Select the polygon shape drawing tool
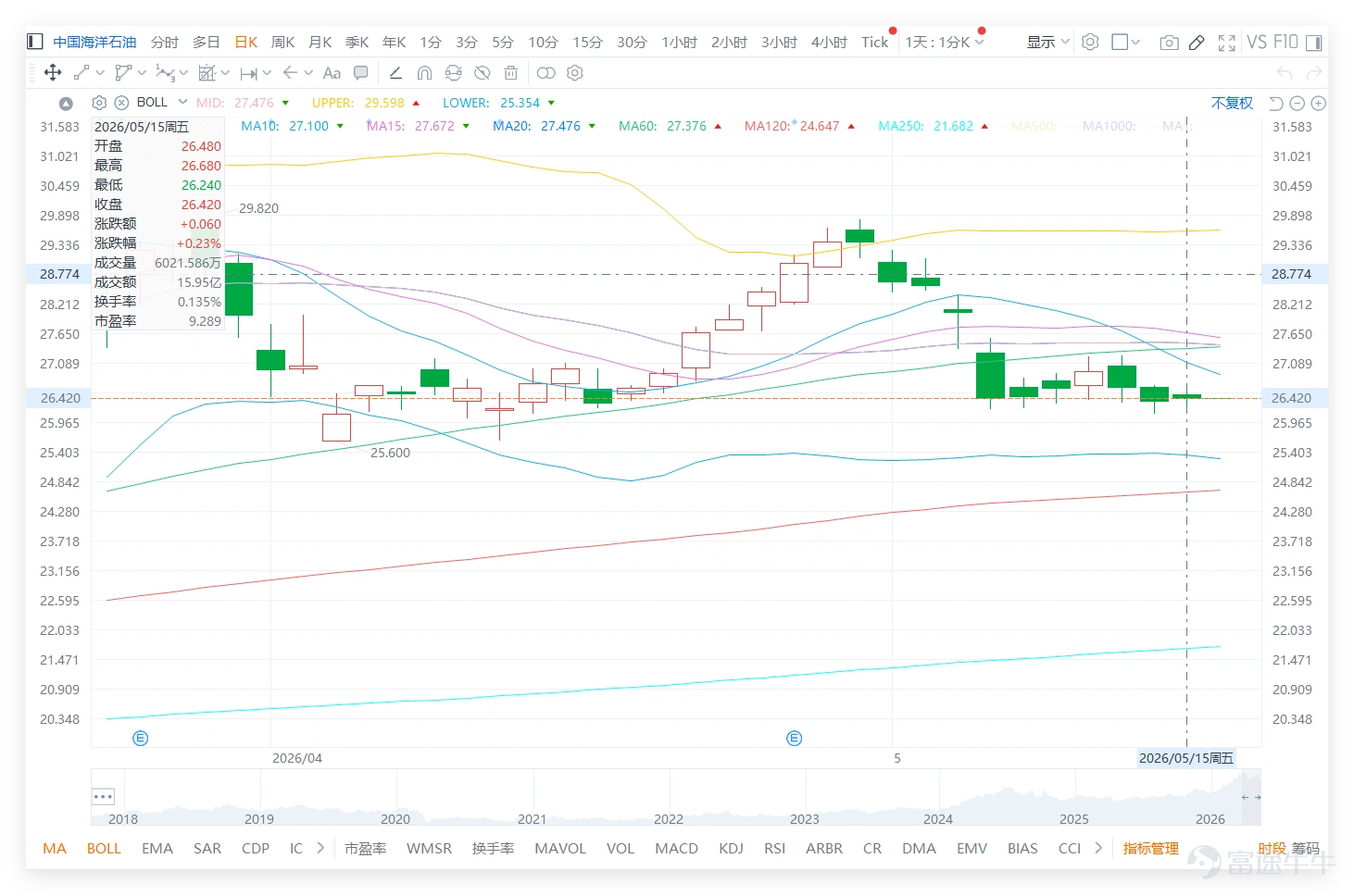 pyautogui.click(x=123, y=72)
